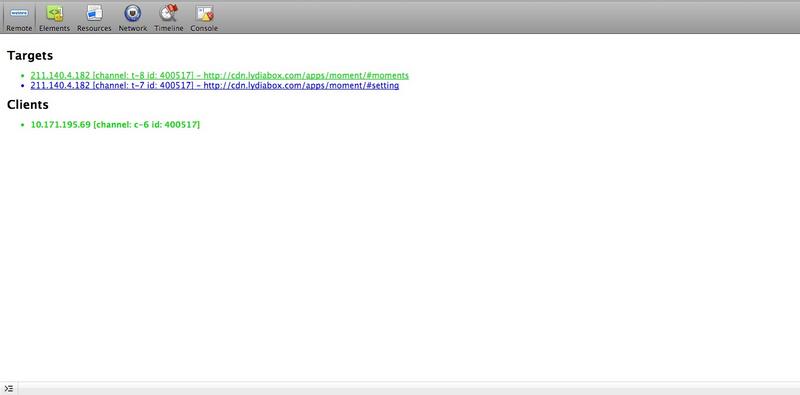
Task: Switch to the Elements panel
Action: point(54,18)
